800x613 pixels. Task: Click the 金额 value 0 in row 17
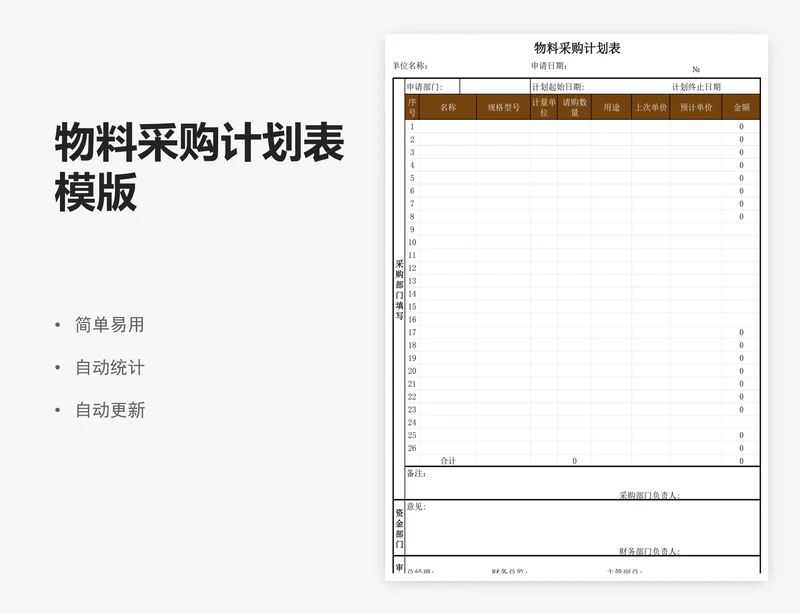point(741,332)
